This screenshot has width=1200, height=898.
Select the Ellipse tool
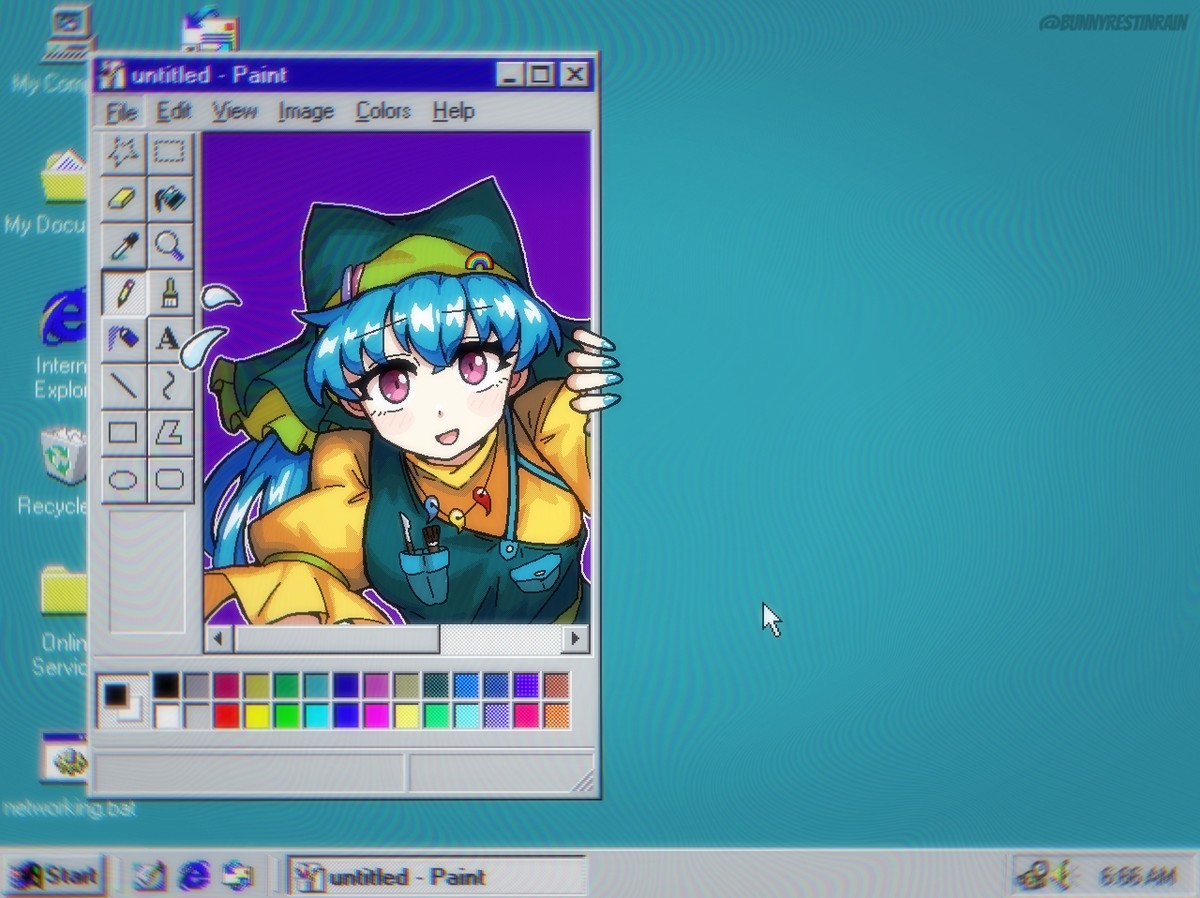tap(123, 480)
